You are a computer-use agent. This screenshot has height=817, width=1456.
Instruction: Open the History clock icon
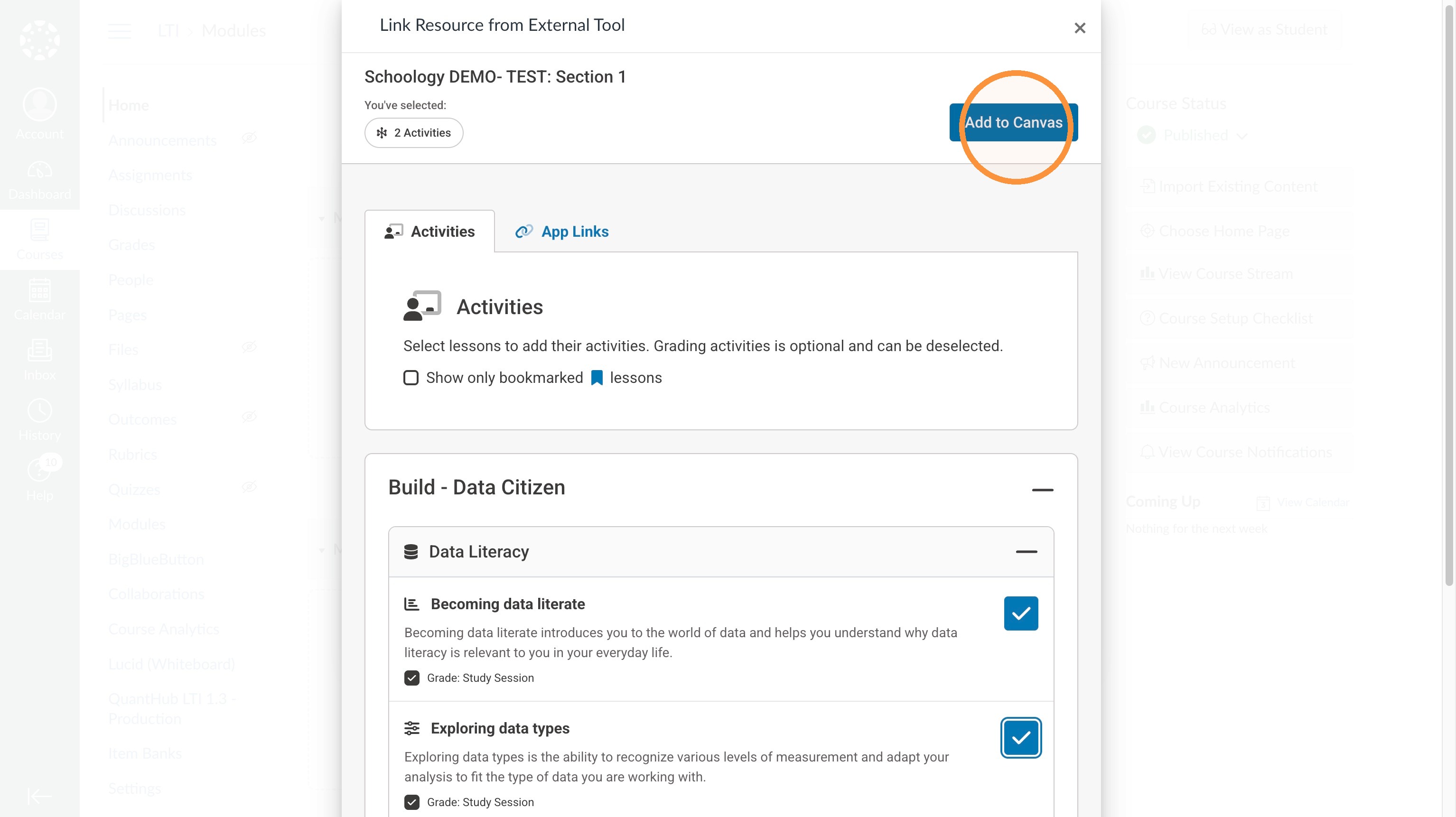39,411
